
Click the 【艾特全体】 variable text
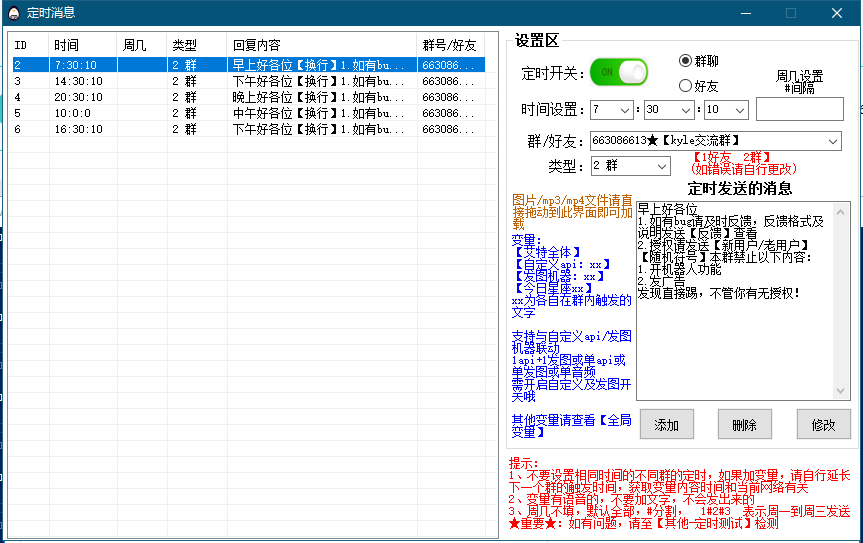click(x=547, y=253)
